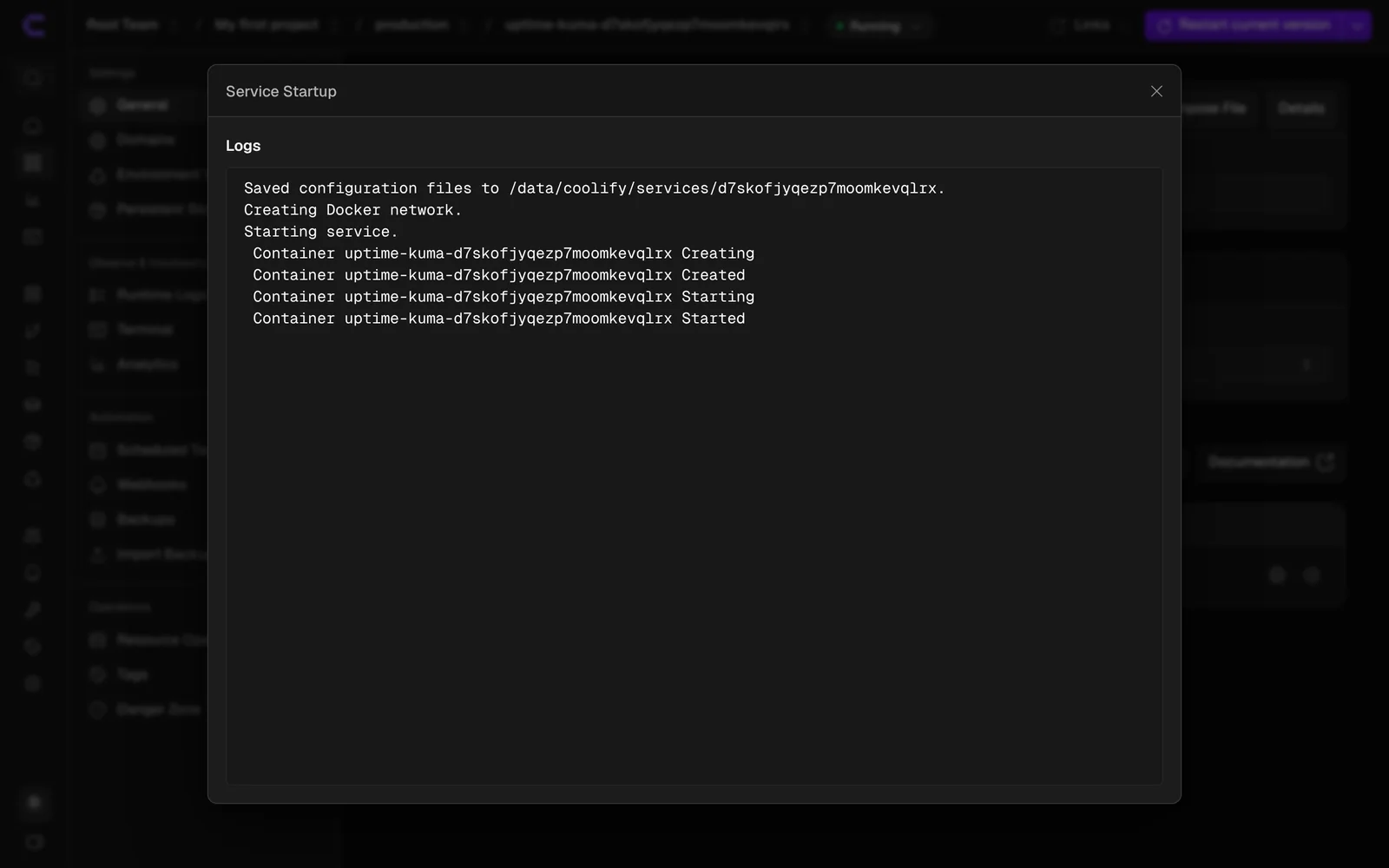Open the Documentation link behind the dialog
1389x868 pixels.
pos(1272,462)
